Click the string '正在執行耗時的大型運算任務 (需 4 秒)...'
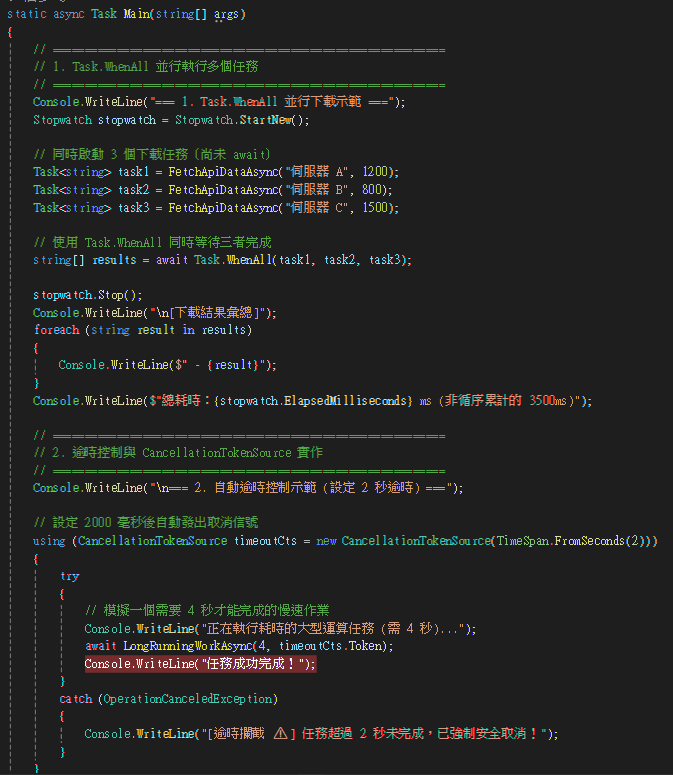Image resolution: width=673 pixels, height=775 pixels. click(x=333, y=629)
